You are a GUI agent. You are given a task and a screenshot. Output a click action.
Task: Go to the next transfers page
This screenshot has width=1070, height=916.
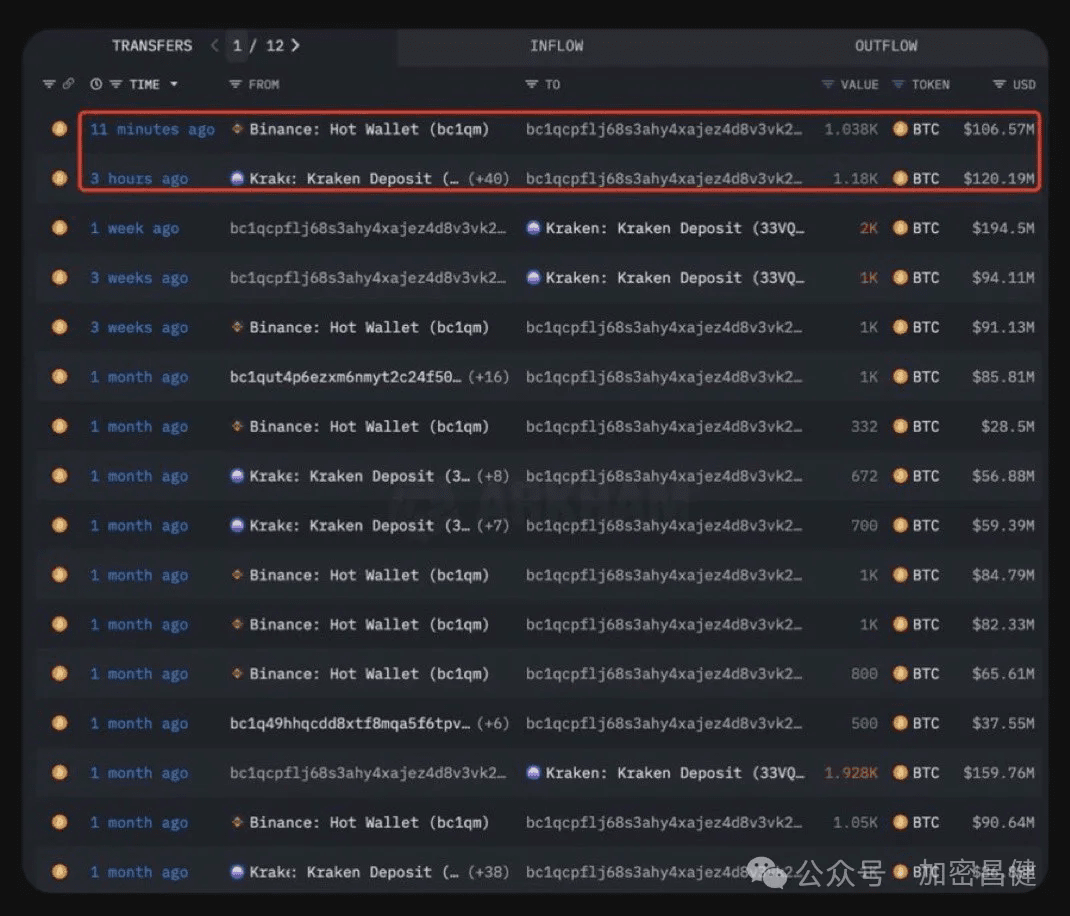point(295,45)
